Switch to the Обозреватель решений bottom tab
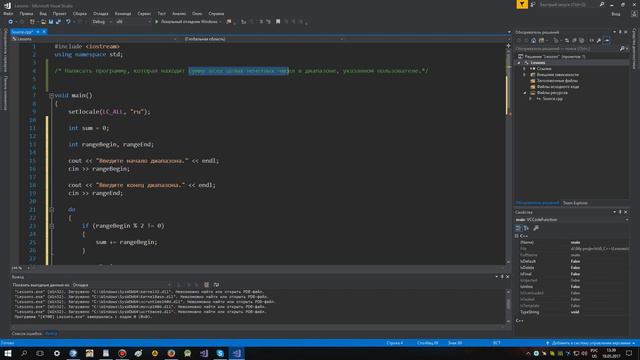The image size is (640, 360). coord(537,203)
